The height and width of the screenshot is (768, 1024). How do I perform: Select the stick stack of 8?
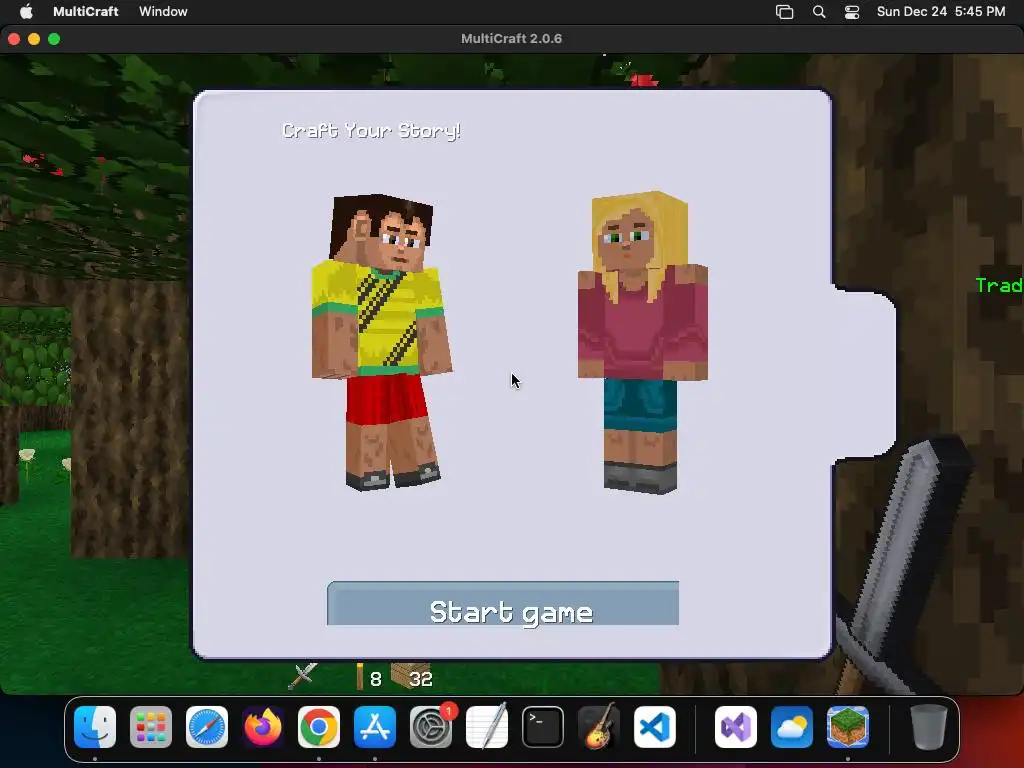368,677
